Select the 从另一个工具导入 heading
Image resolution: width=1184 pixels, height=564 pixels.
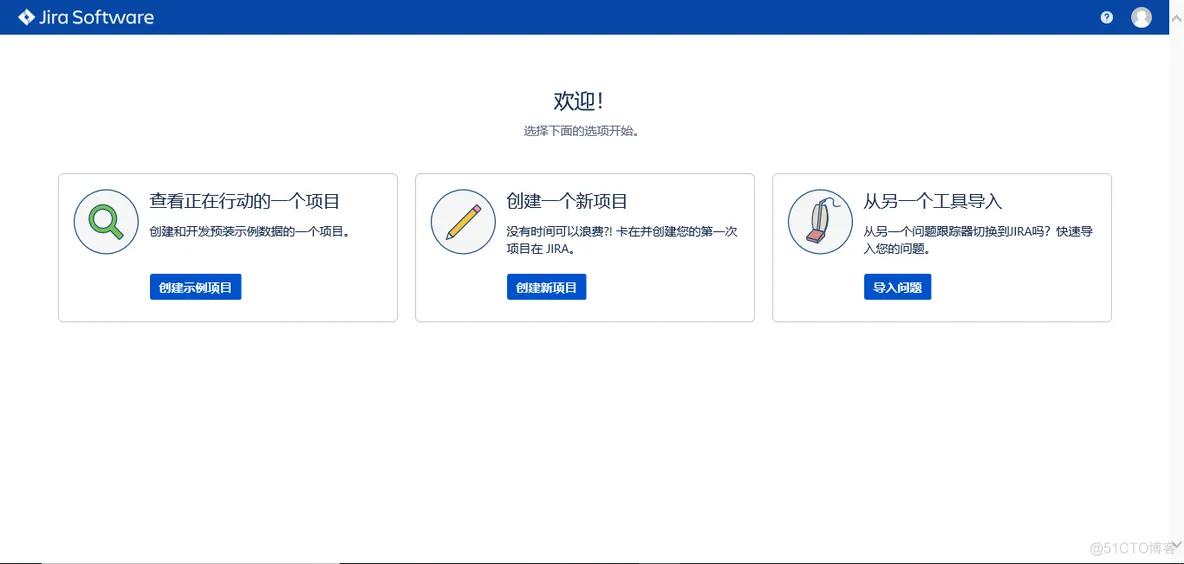tap(933, 201)
